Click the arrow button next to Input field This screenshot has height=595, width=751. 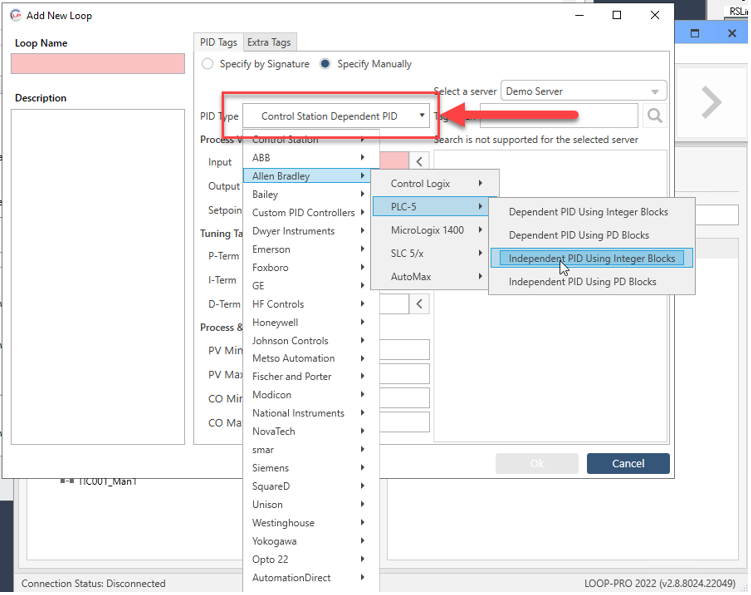click(419, 161)
